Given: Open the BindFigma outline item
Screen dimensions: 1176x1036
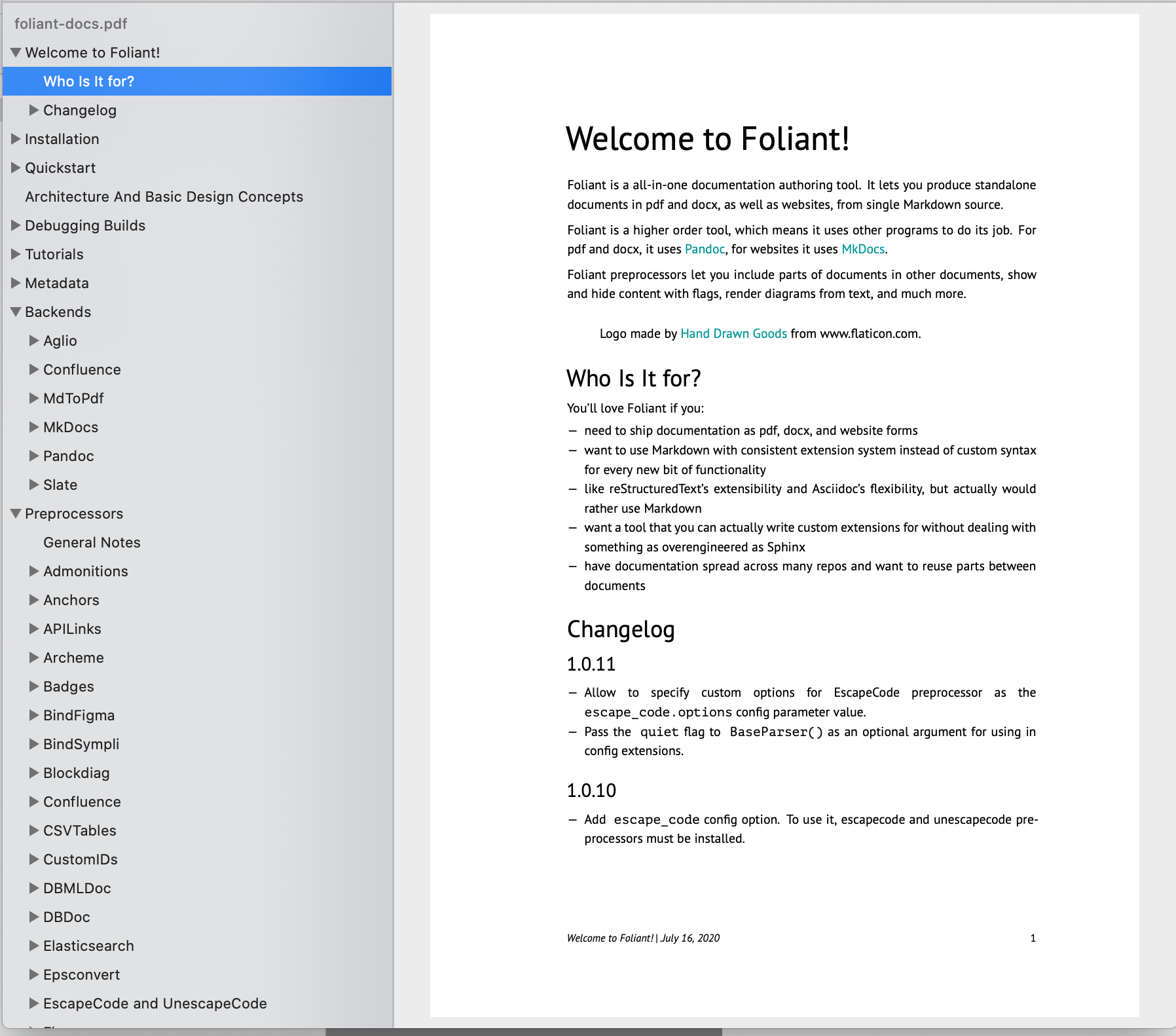Looking at the screenshot, I should click(x=79, y=715).
